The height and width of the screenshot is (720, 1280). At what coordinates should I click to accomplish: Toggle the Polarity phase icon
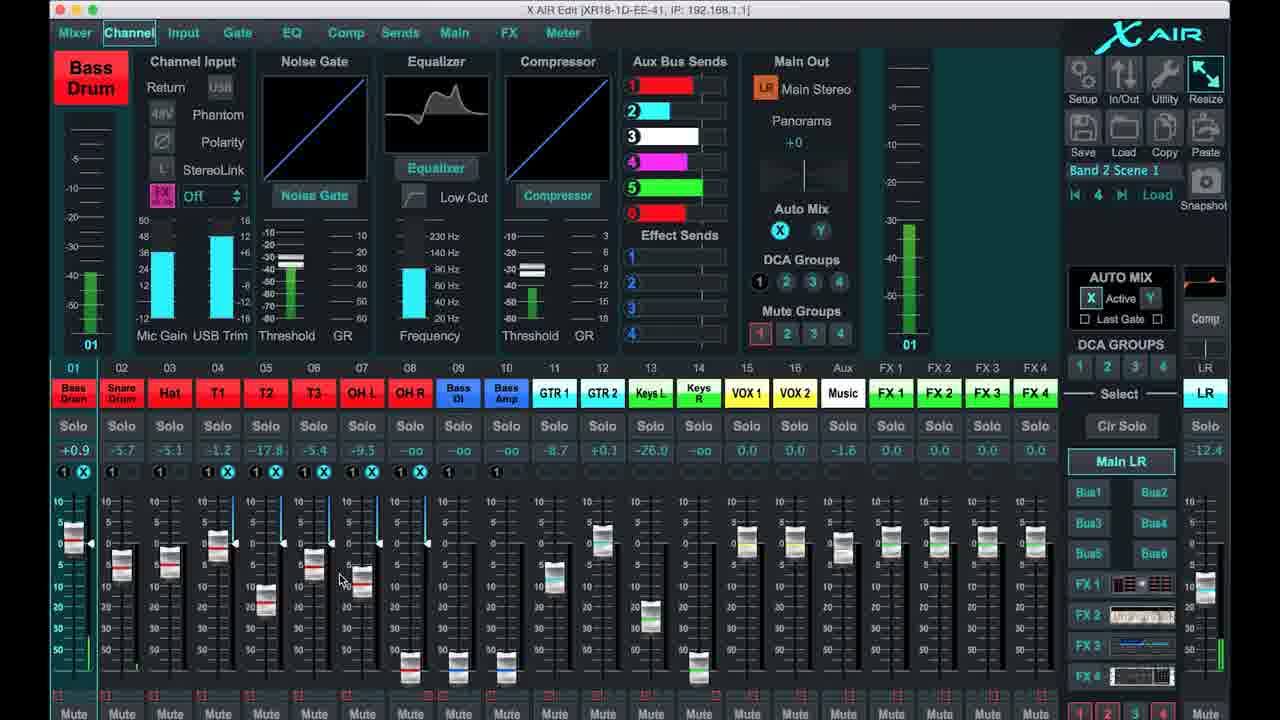162,142
